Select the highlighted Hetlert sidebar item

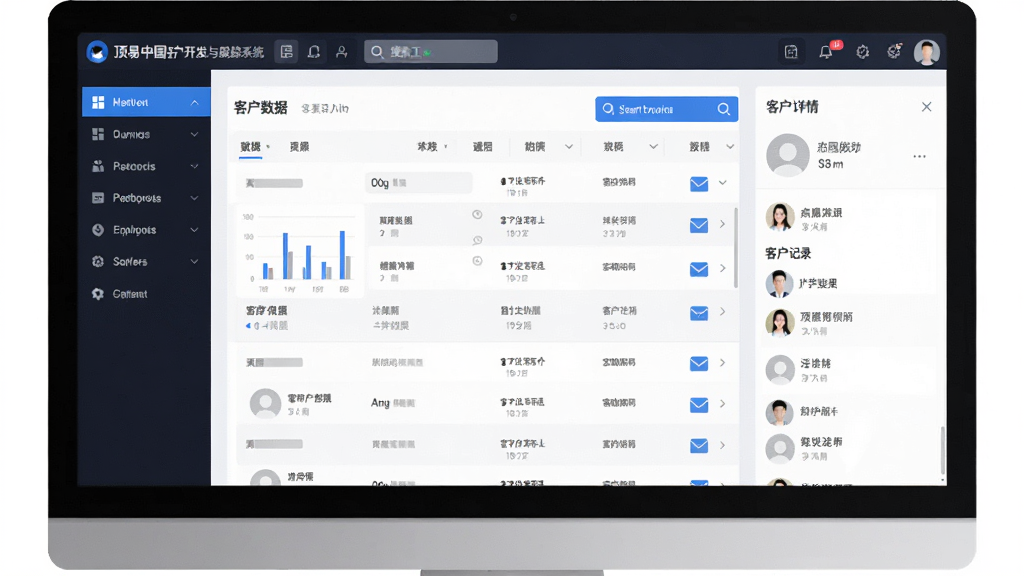click(146, 102)
